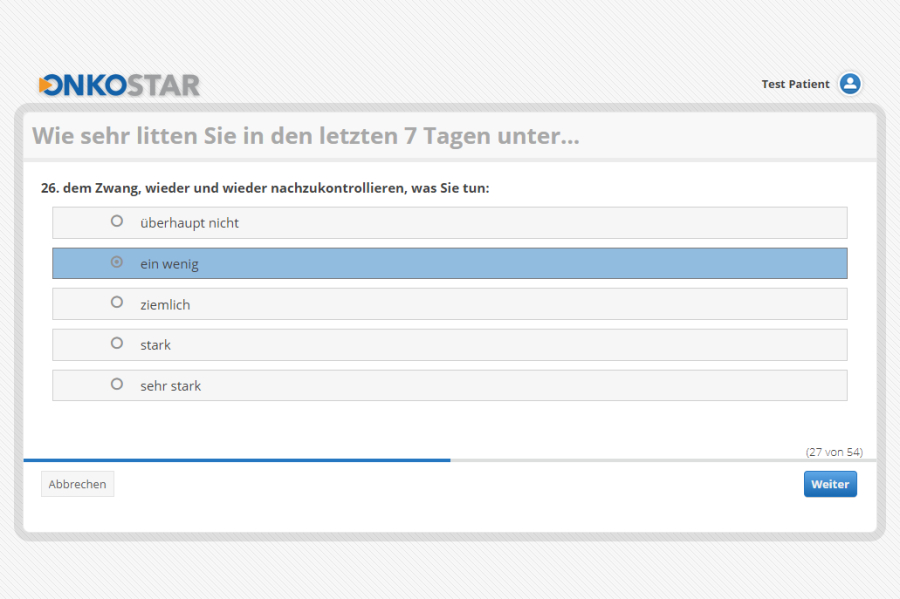Click the 'überhaupt nicht' answer label text

189,223
